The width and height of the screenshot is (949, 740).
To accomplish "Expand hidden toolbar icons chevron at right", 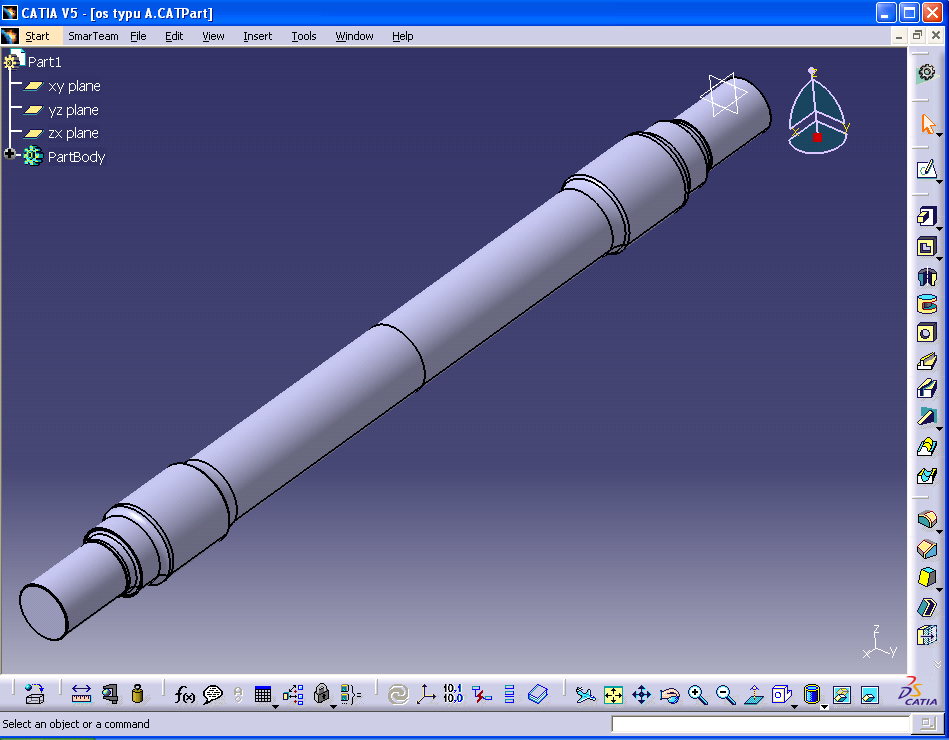I will point(938,664).
